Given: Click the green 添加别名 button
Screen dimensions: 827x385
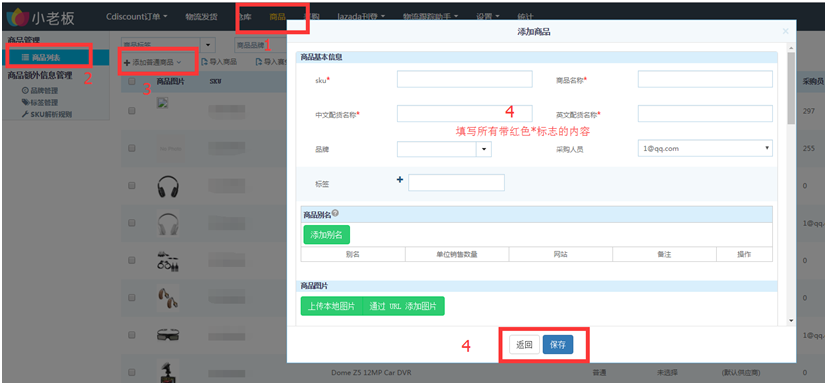Looking at the screenshot, I should coord(326,235).
